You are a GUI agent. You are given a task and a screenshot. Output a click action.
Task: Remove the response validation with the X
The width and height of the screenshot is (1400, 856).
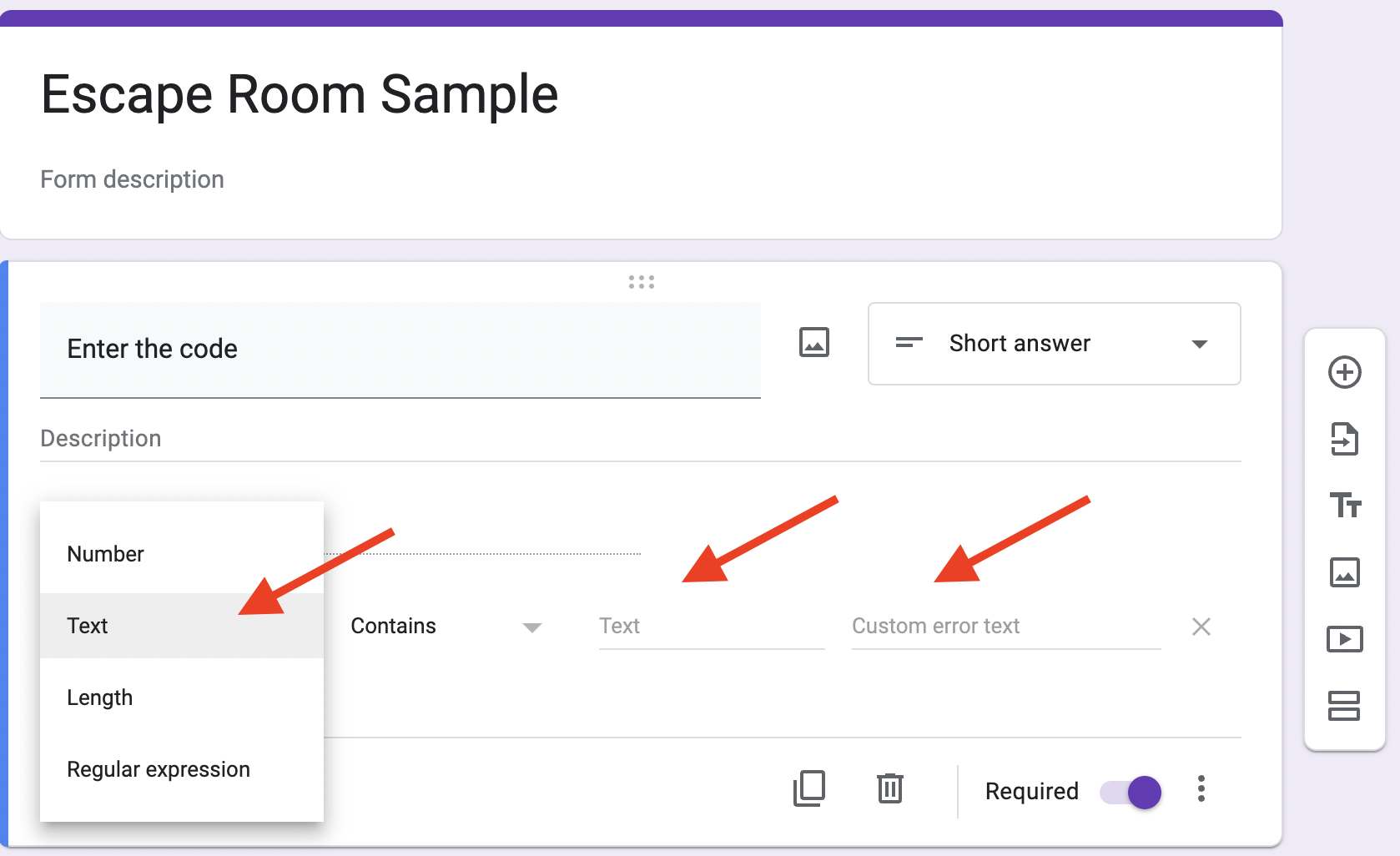click(1201, 627)
